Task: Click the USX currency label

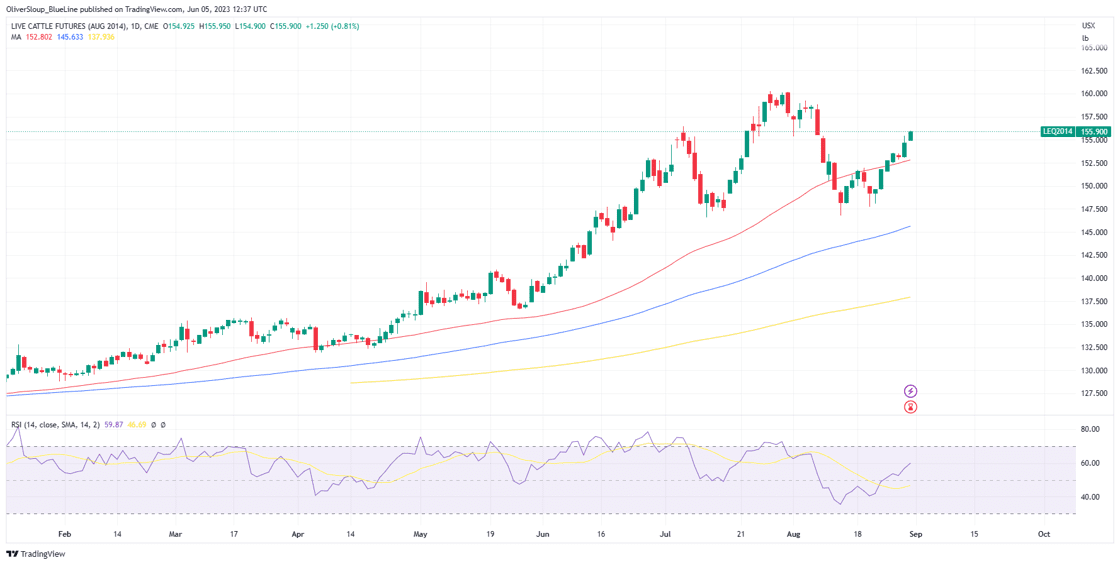Action: coord(1089,25)
